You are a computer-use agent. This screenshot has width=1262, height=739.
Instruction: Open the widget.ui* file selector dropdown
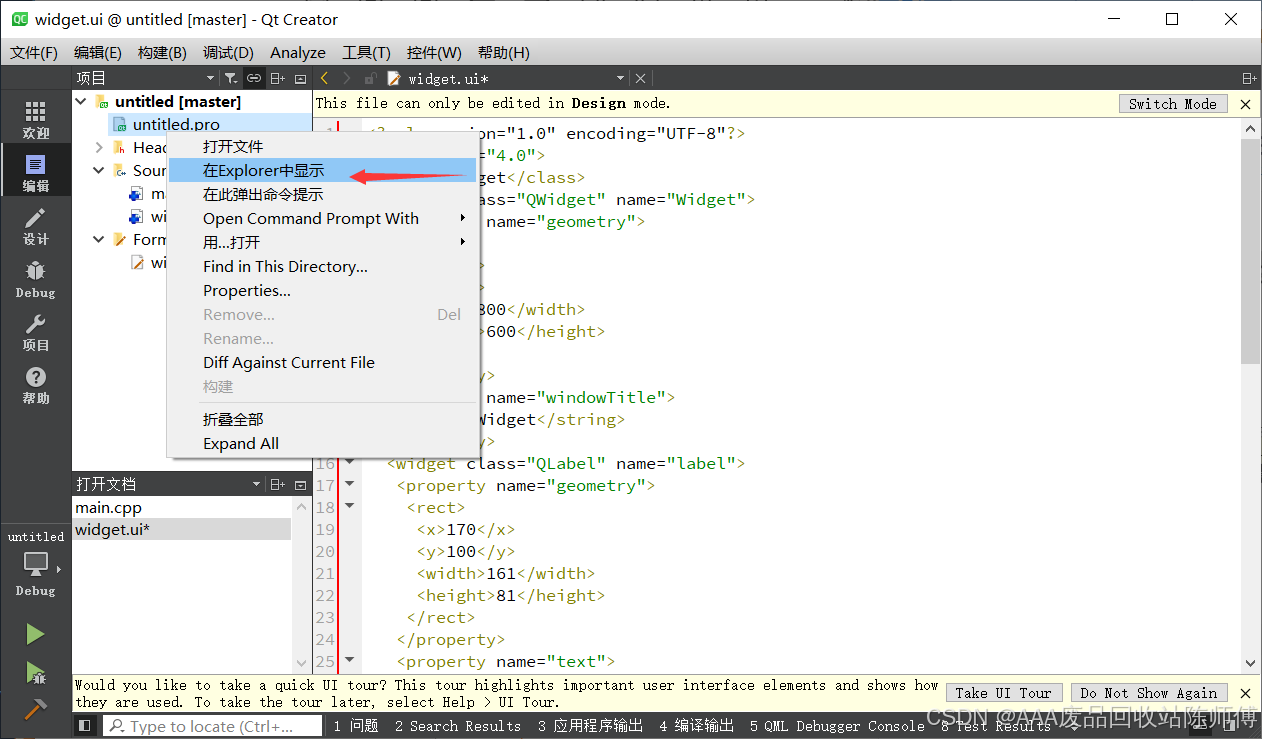click(620, 78)
